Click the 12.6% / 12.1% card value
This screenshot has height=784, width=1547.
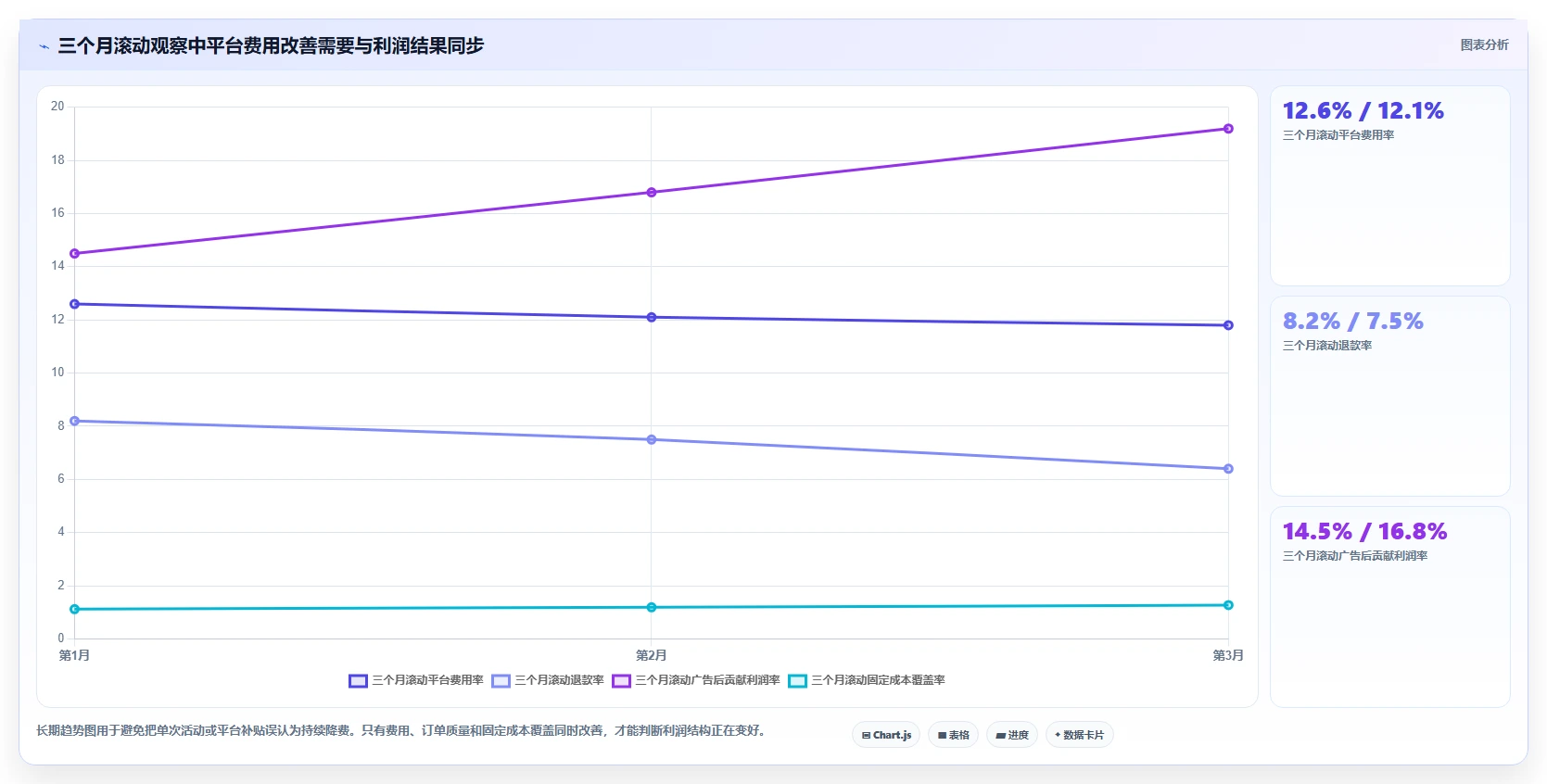coord(1363,111)
